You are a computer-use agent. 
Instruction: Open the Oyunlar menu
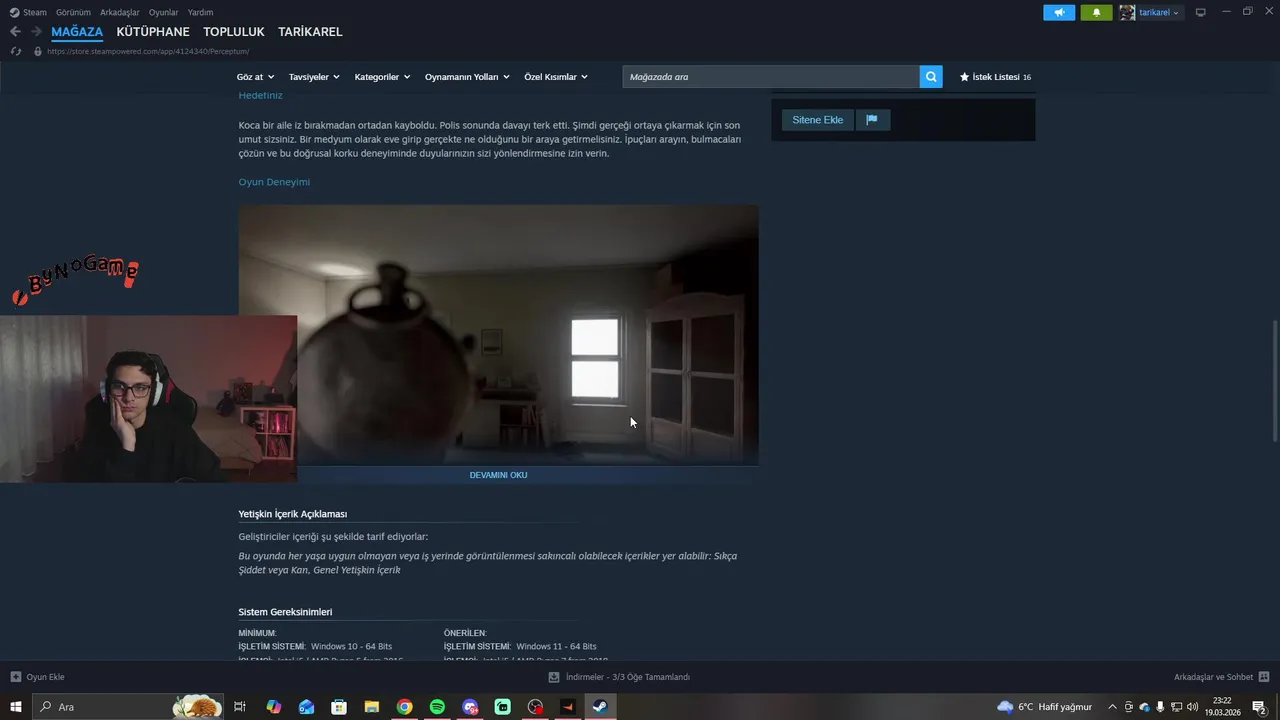tap(164, 12)
